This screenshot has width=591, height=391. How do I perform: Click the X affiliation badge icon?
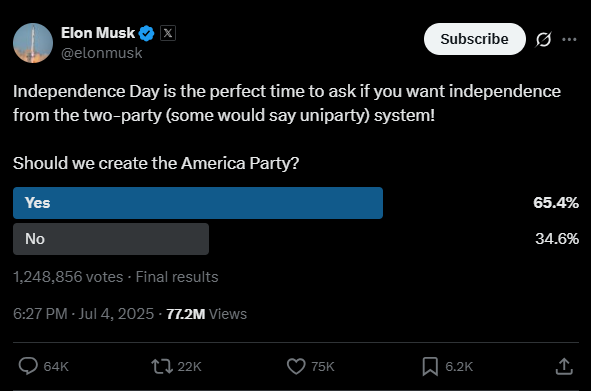168,33
